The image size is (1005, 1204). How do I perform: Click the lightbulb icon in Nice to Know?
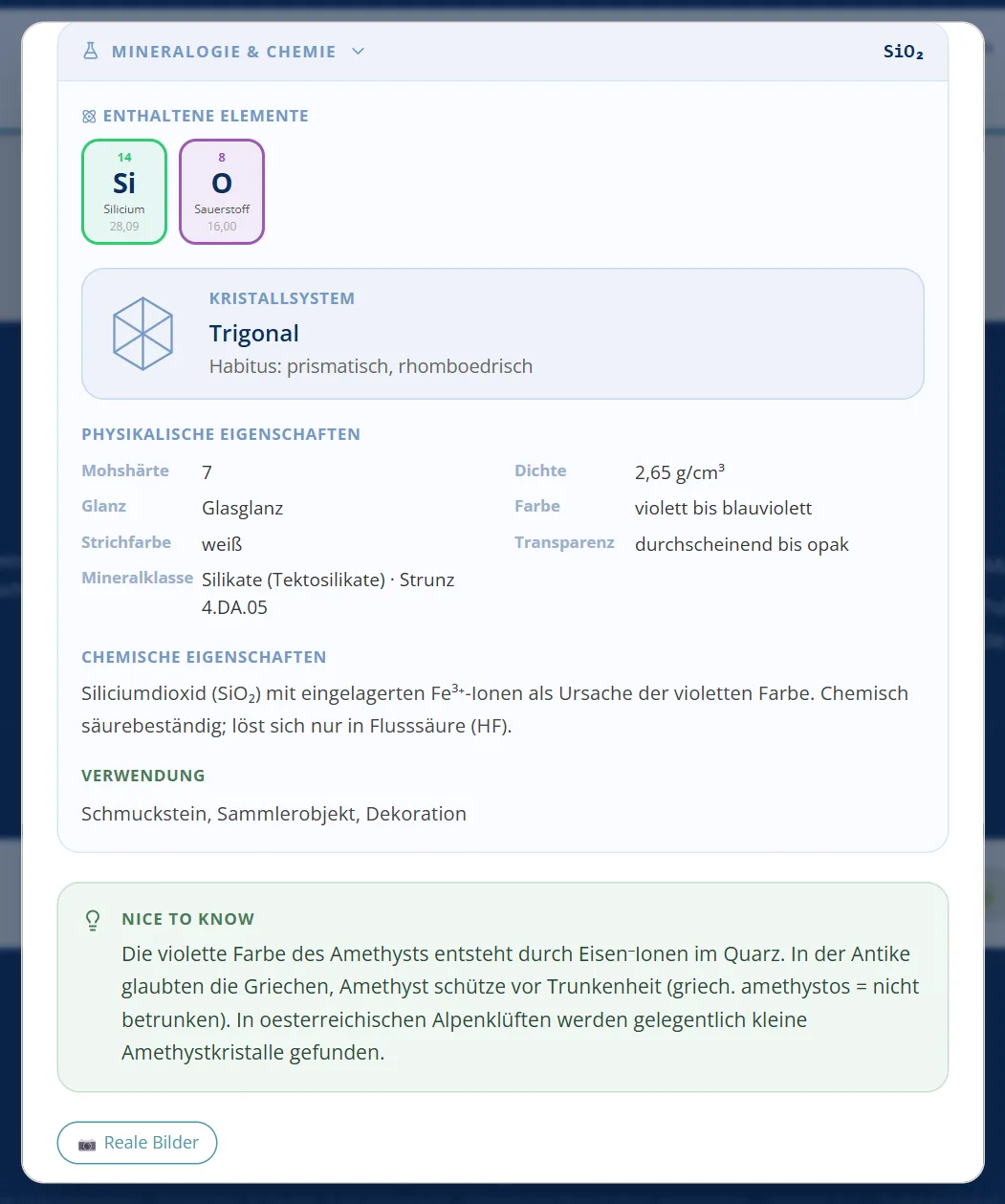[93, 920]
